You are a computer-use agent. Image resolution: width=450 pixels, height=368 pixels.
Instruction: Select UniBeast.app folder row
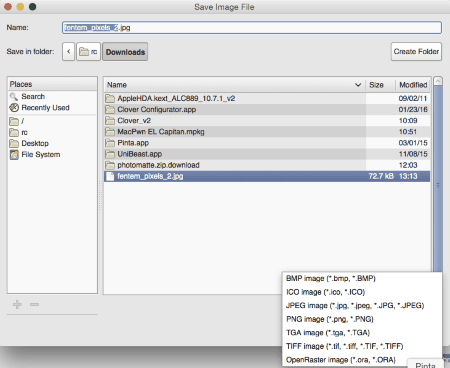[x=267, y=154]
